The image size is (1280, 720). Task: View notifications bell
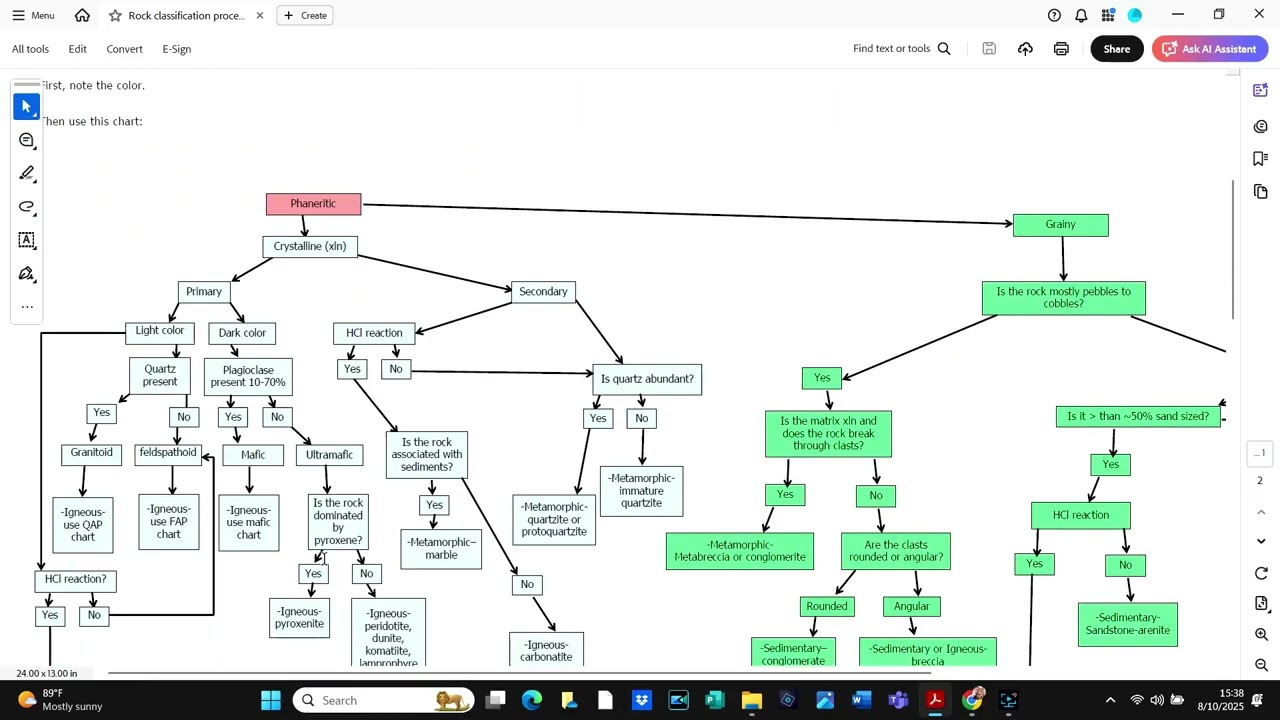click(x=1081, y=15)
